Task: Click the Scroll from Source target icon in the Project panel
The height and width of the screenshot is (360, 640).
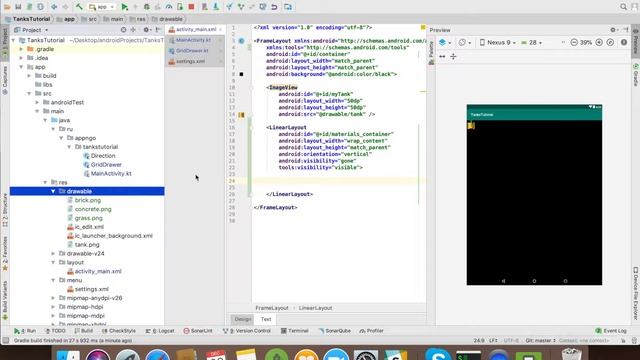Action: pos(123,30)
